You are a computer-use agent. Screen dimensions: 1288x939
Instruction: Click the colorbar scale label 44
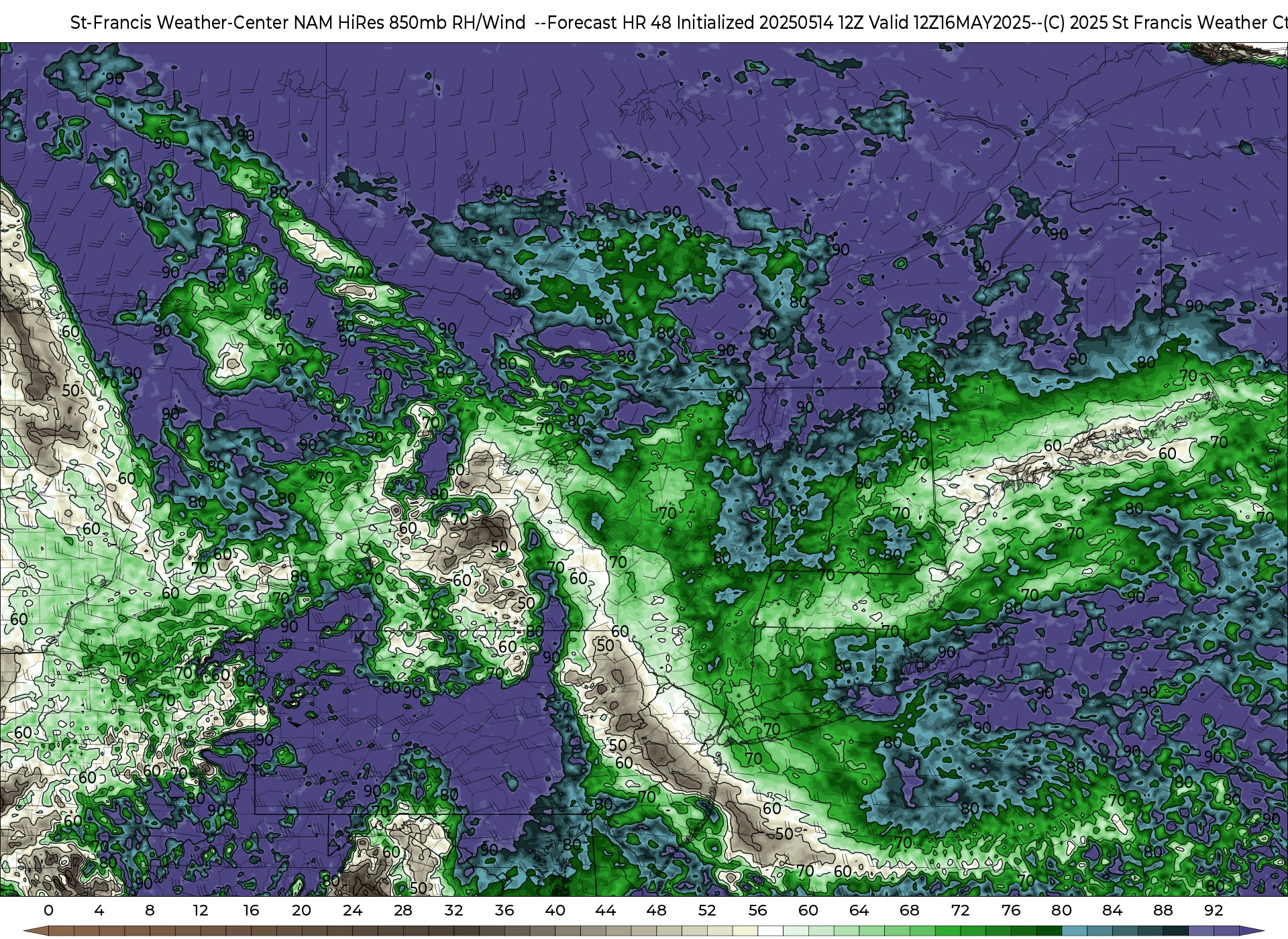tap(606, 910)
